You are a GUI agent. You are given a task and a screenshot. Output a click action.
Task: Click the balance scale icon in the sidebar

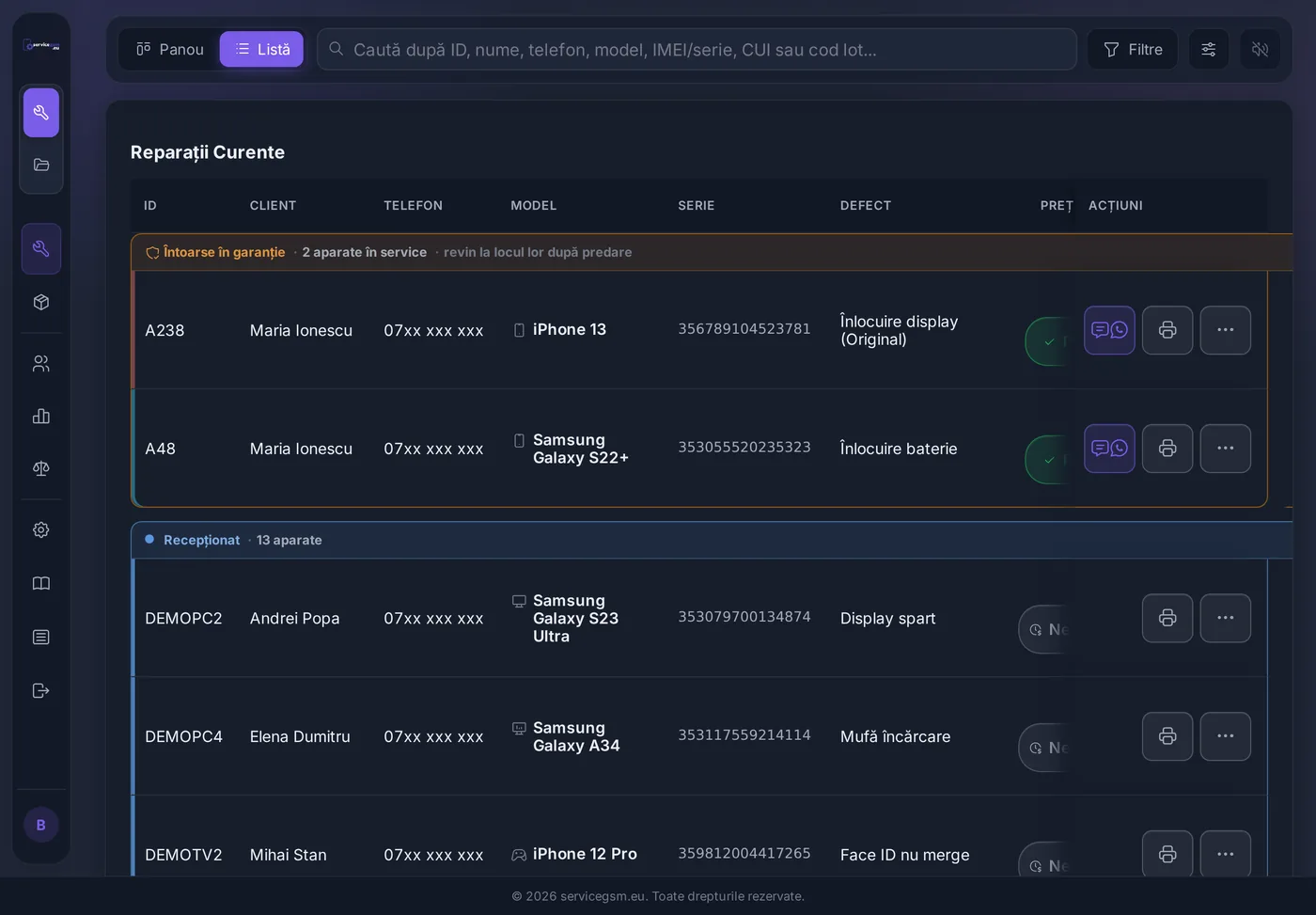click(41, 468)
